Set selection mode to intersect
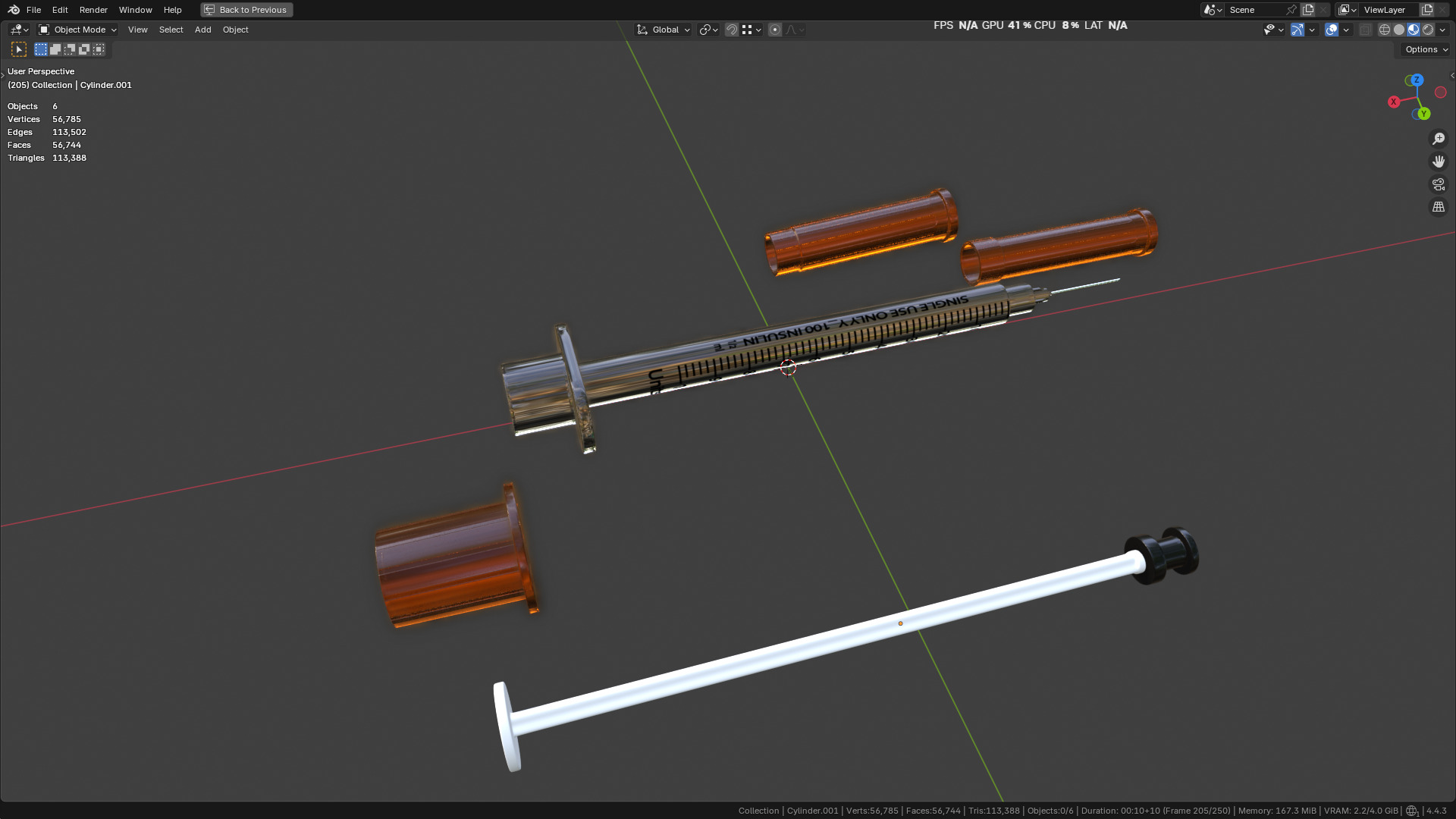The image size is (1456, 819). (x=99, y=49)
